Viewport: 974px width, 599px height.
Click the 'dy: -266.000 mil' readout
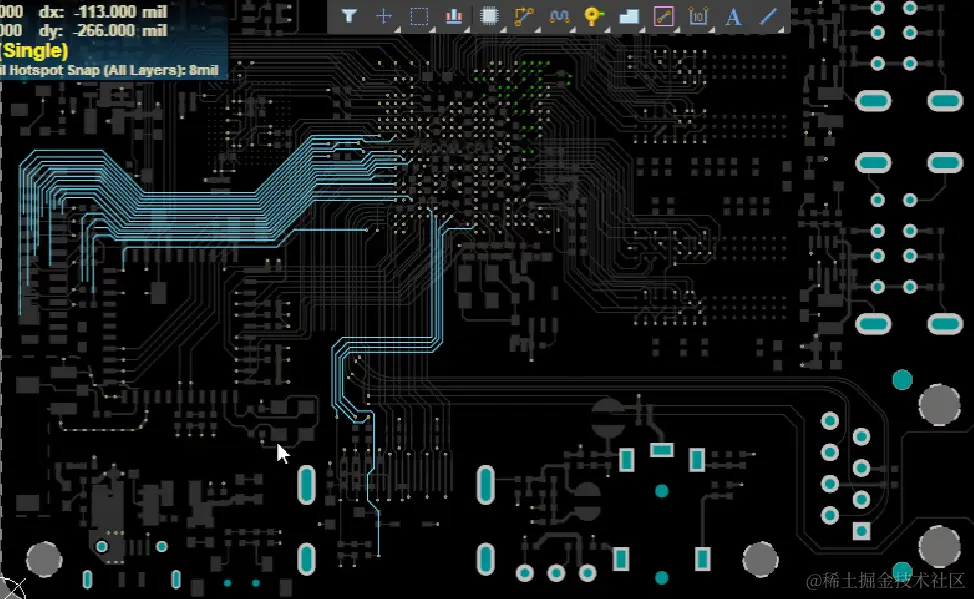102,30
